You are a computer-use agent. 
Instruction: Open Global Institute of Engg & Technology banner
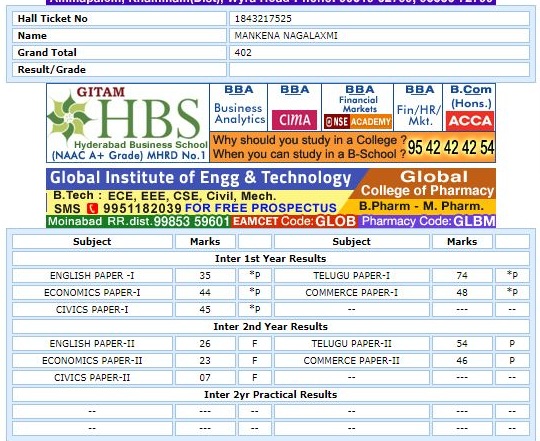tap(200, 178)
